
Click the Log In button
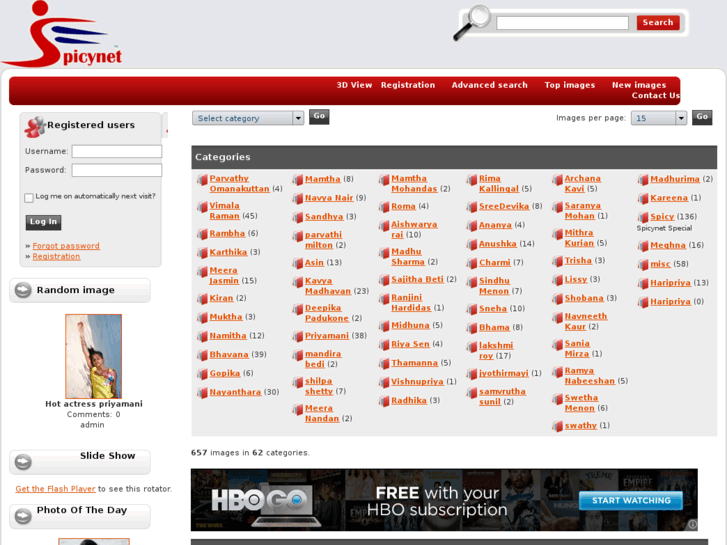(x=43, y=222)
